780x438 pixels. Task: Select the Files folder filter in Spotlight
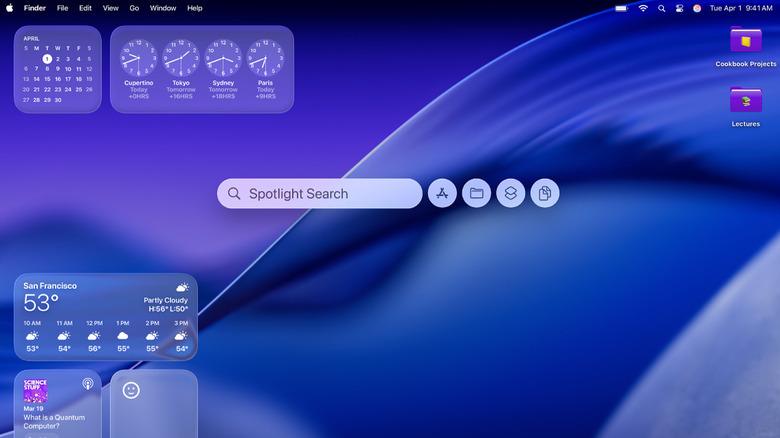pyautogui.click(x=477, y=193)
